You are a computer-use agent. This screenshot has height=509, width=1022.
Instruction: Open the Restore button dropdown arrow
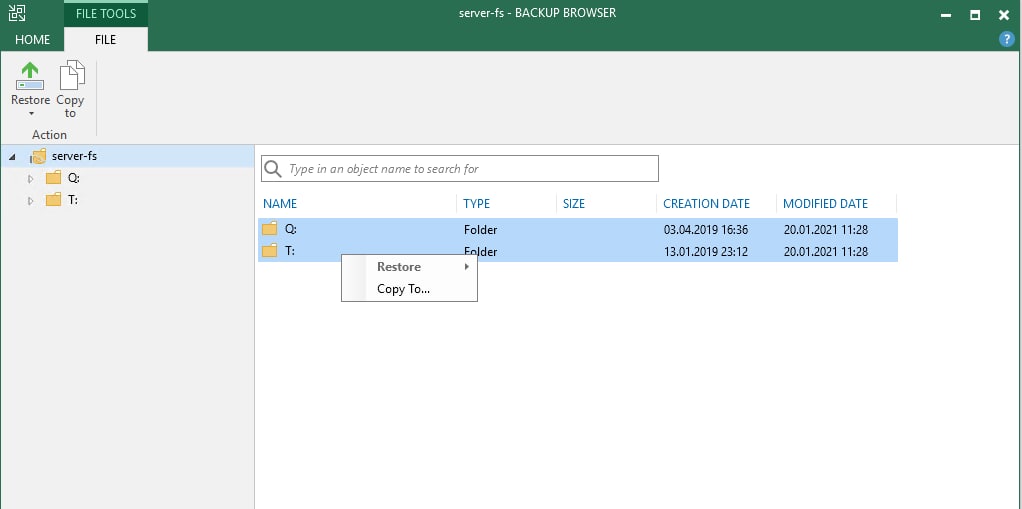click(30, 113)
